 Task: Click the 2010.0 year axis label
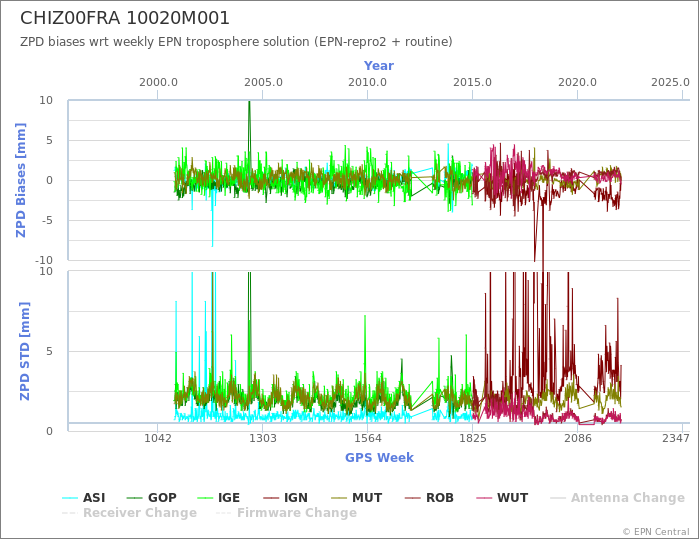pos(367,83)
